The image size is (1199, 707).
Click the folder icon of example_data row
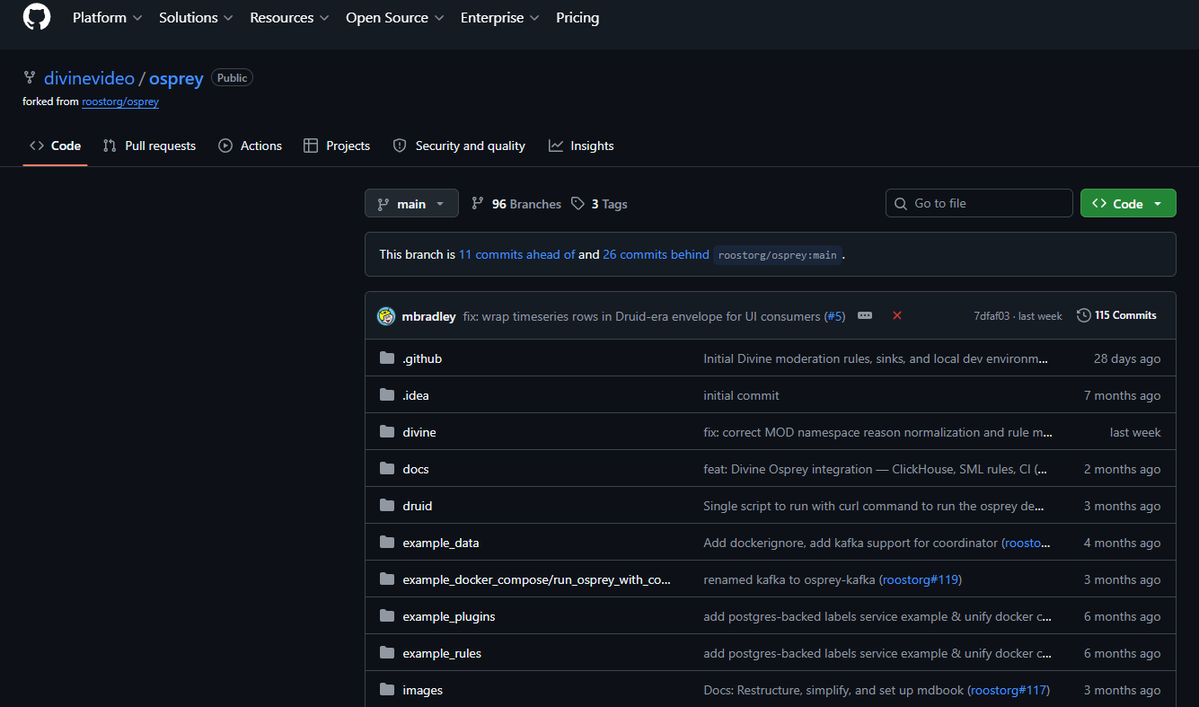[x=387, y=542]
